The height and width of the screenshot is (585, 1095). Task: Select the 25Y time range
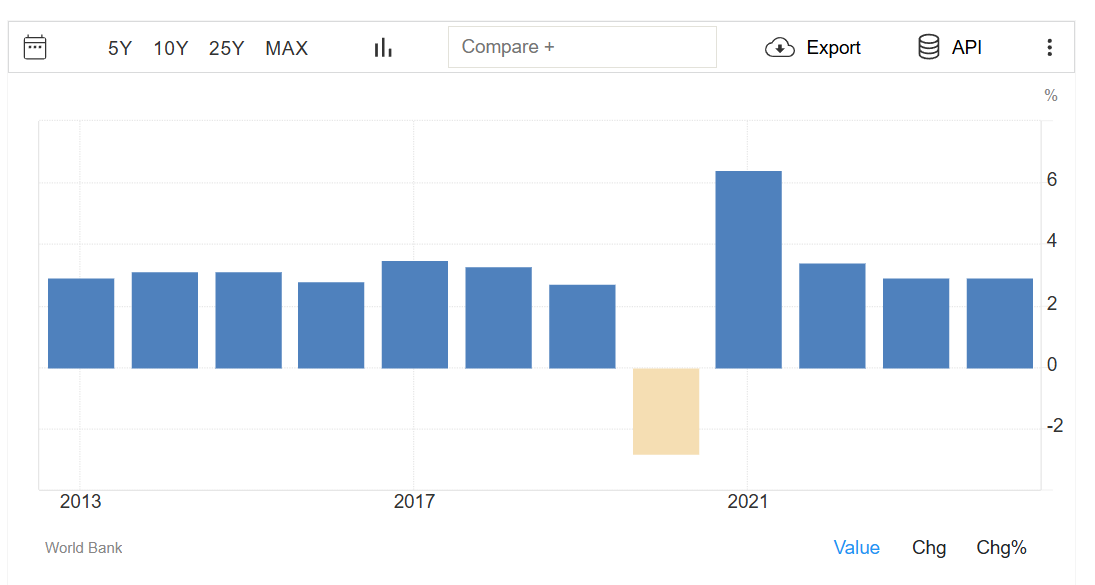[226, 48]
